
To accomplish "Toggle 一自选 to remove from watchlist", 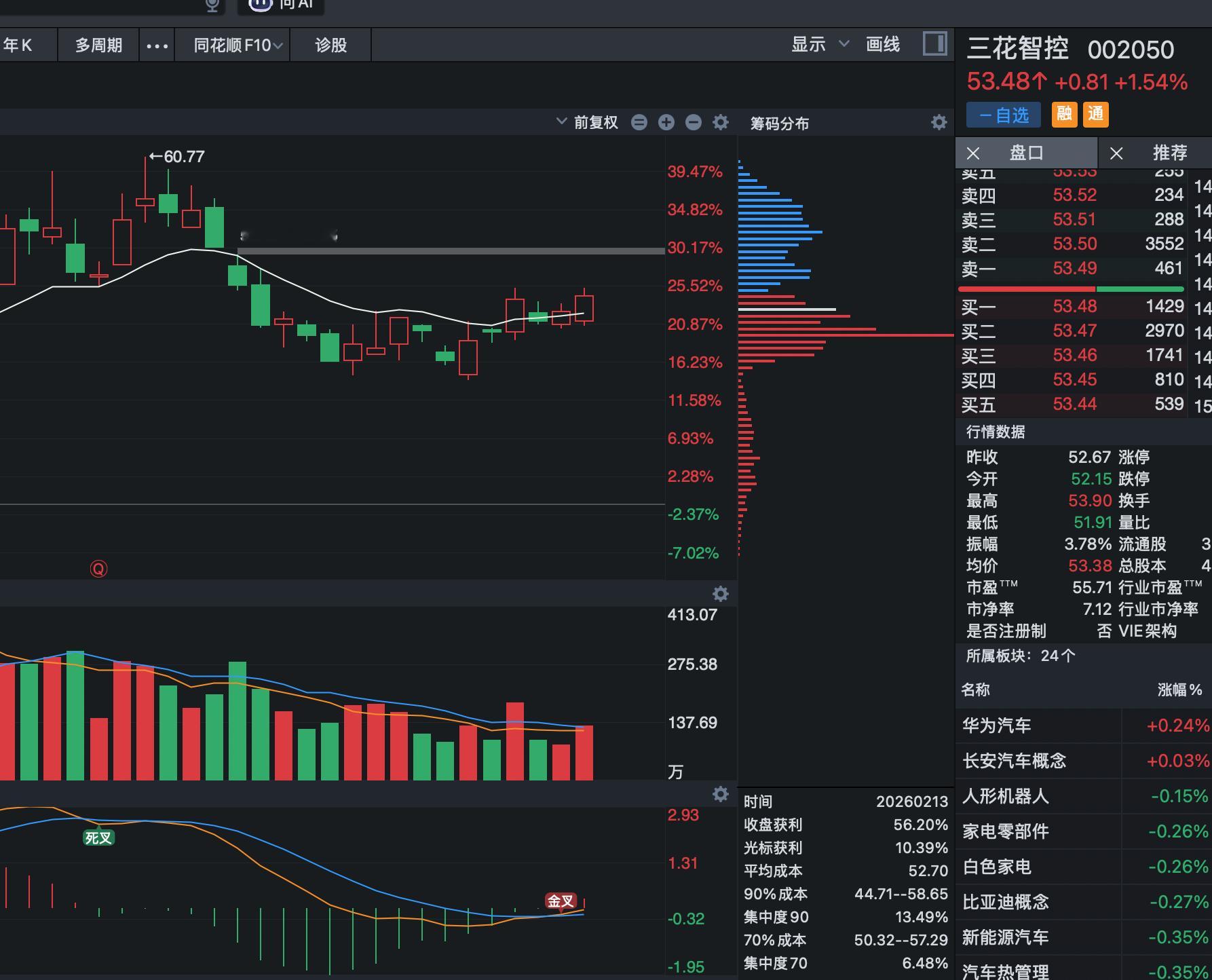I will point(1002,115).
